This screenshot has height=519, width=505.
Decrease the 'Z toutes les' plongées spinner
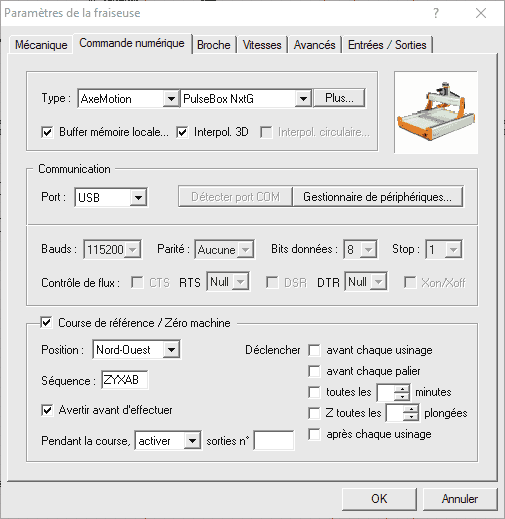[411, 417]
